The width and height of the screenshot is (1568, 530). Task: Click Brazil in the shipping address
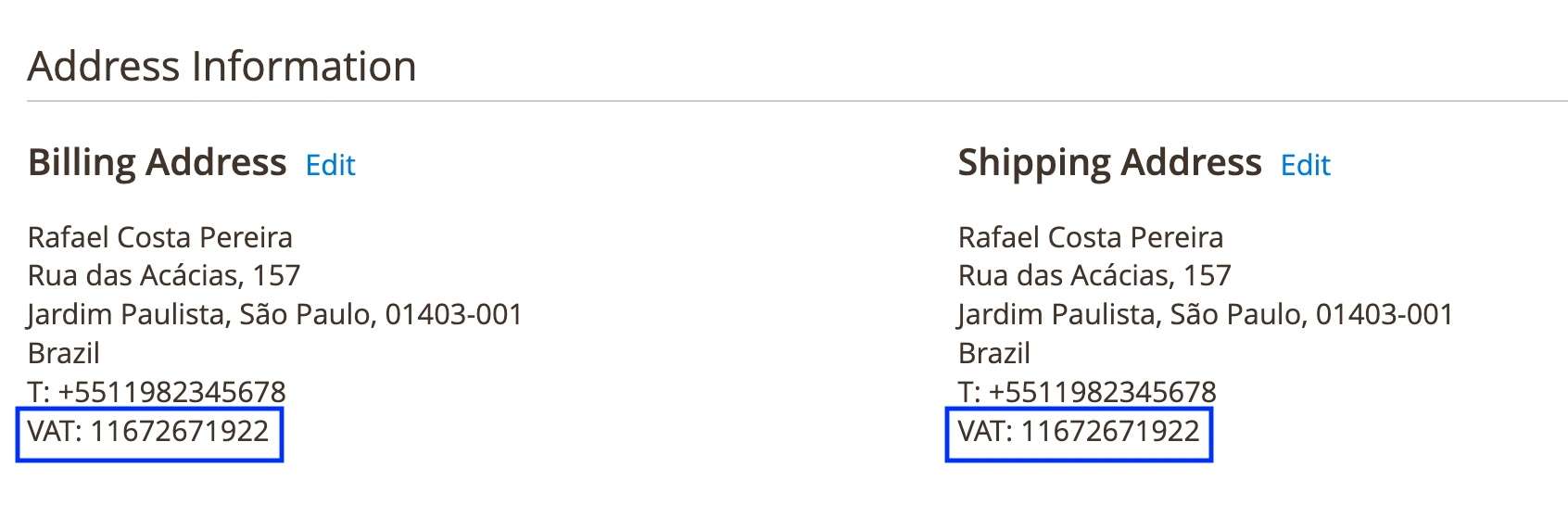coord(993,353)
